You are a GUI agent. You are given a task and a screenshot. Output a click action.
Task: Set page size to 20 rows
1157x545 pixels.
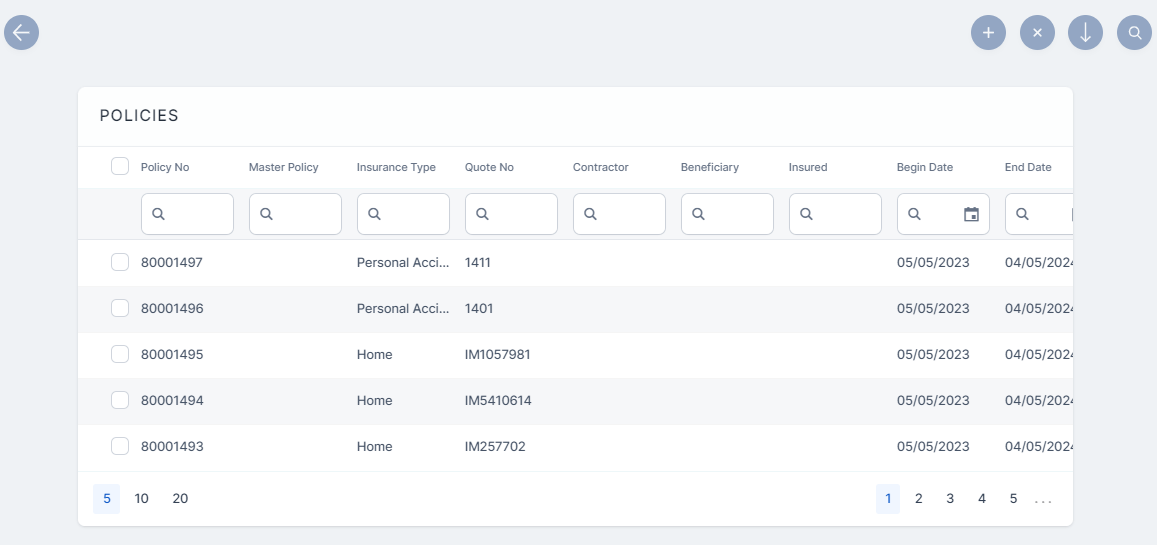(x=180, y=498)
